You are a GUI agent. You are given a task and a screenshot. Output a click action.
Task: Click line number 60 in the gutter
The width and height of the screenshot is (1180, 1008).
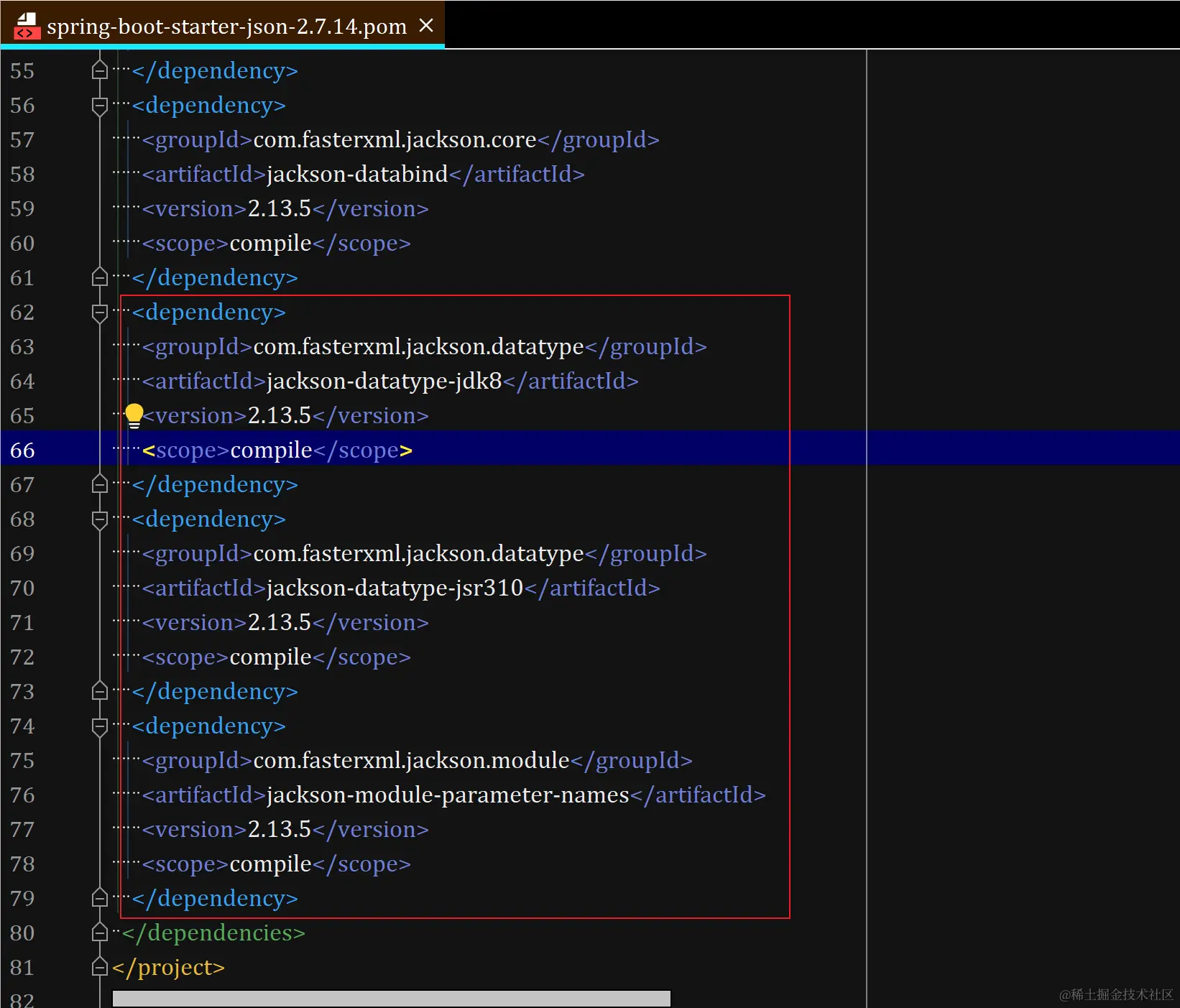pos(22,243)
